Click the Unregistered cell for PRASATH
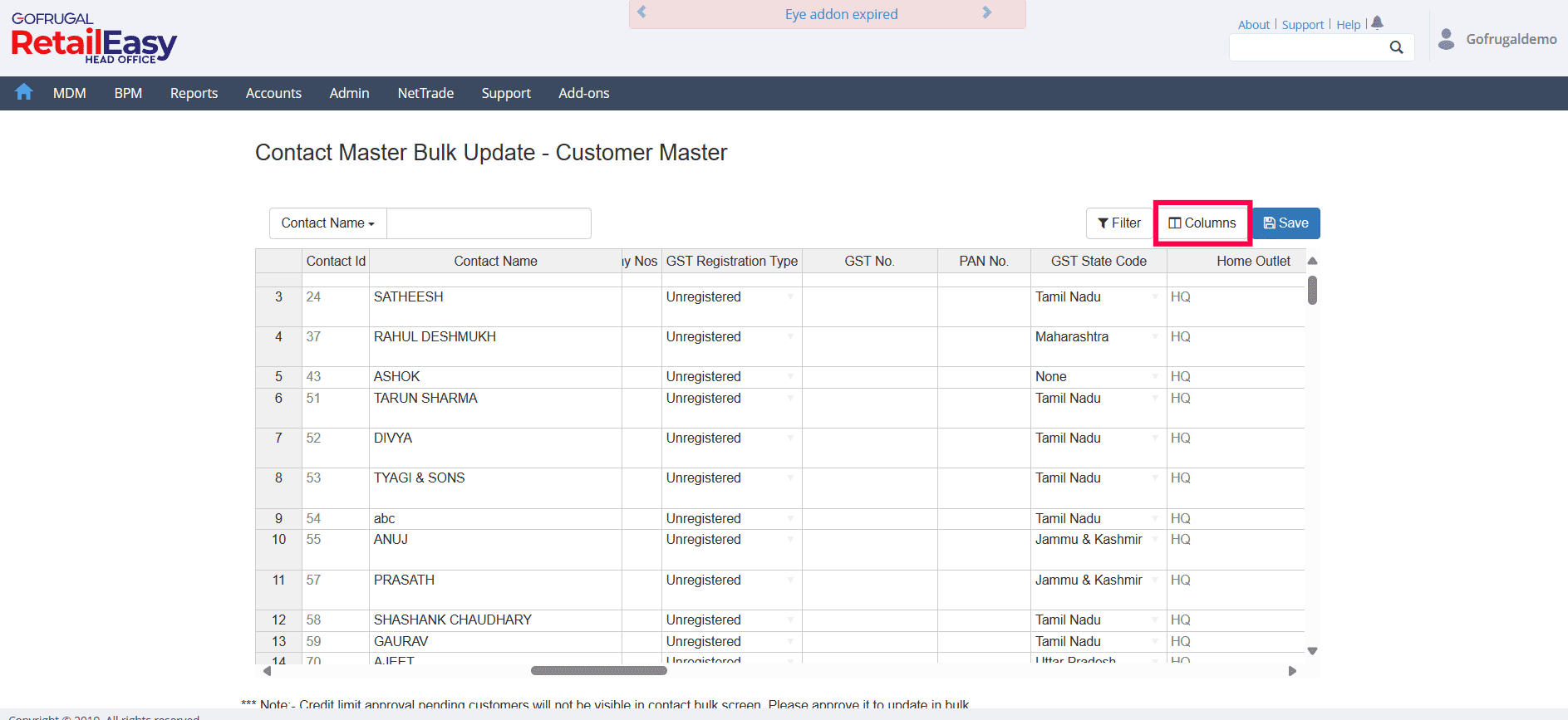This screenshot has width=1568, height=720. point(732,590)
